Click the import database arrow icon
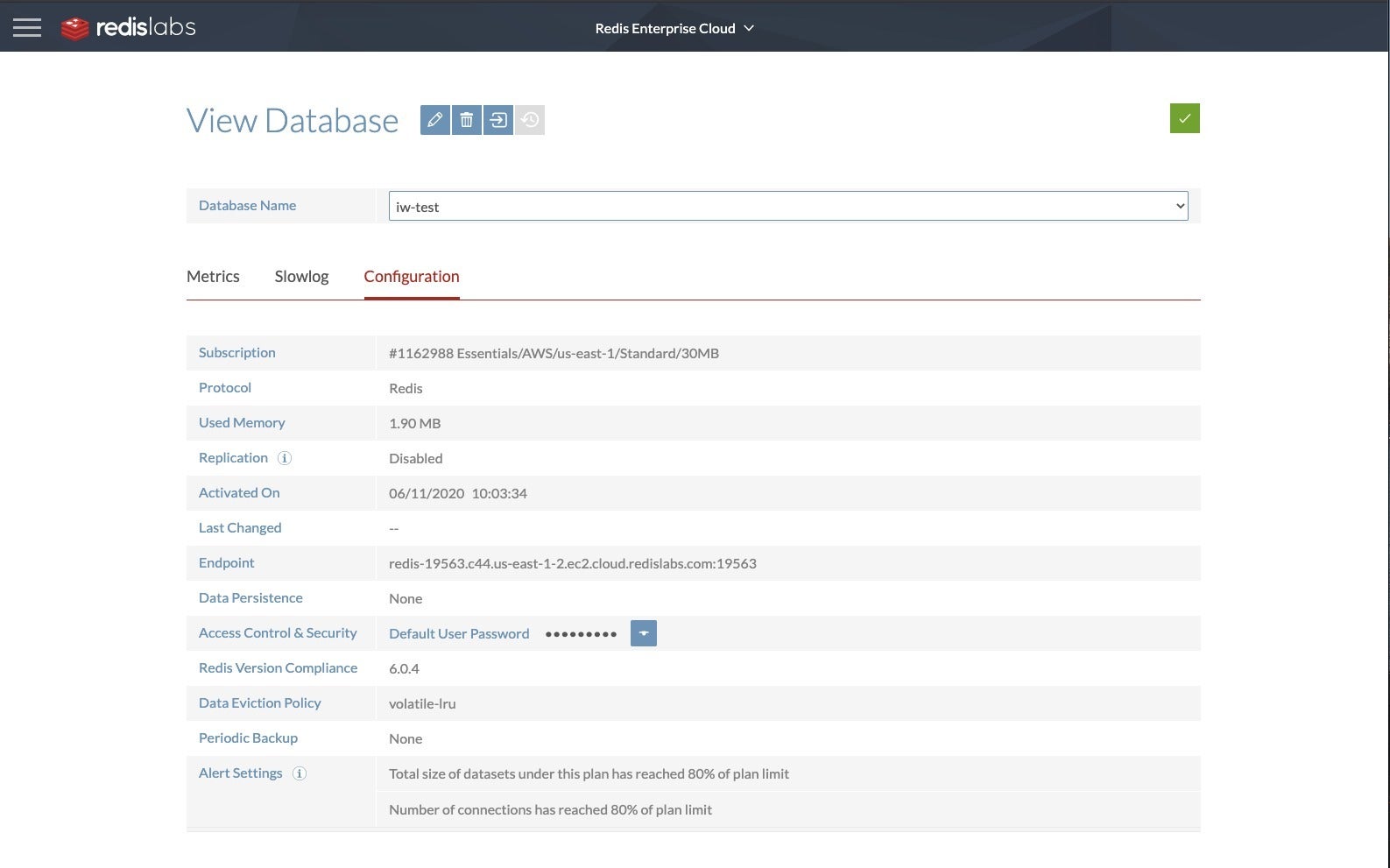The width and height of the screenshot is (1390, 868). coord(498,120)
